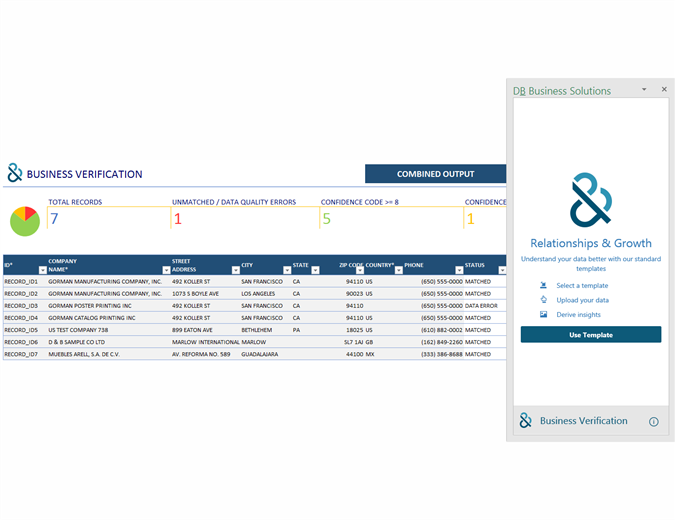Select the Unmatched errors value 1
Screen dimensions: 675x520
tap(178, 219)
